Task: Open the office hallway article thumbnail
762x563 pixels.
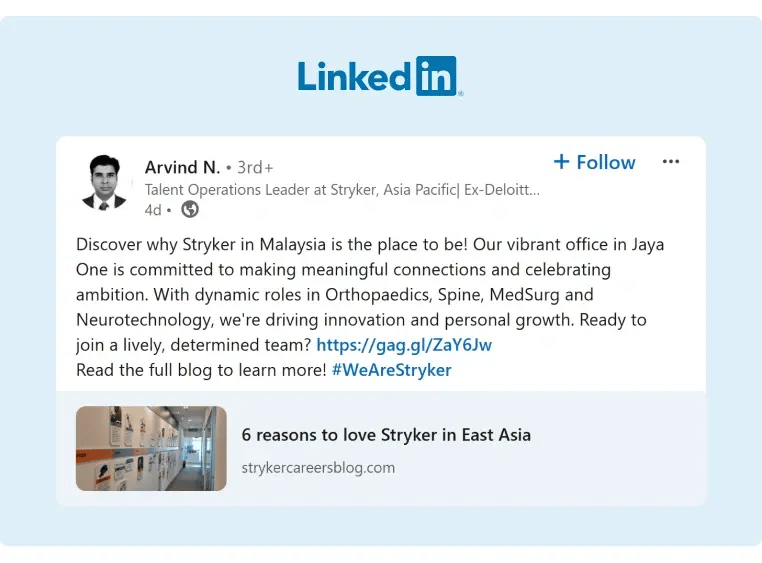Action: coord(151,448)
